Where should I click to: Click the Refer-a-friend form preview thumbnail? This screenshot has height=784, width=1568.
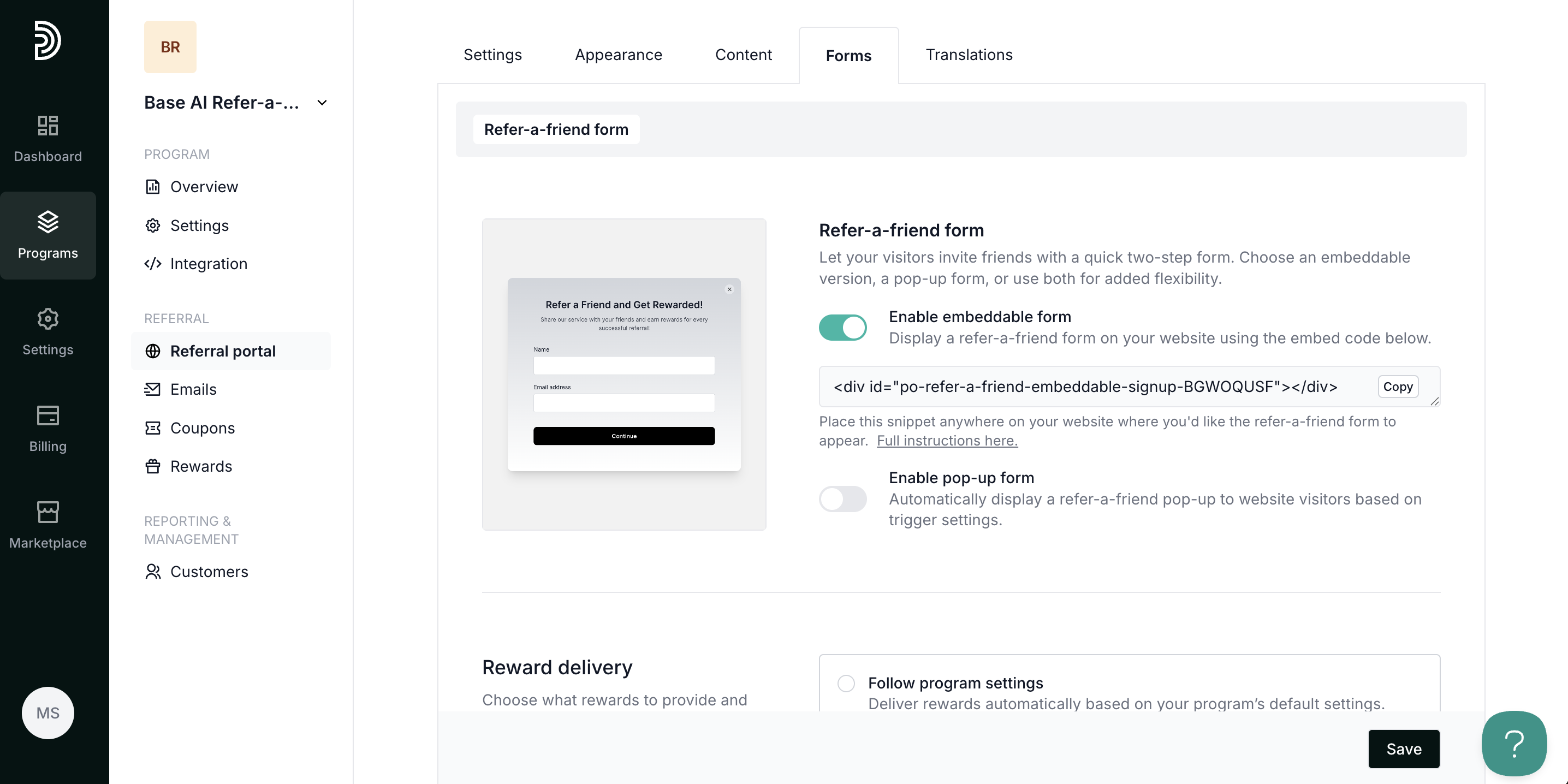(624, 375)
